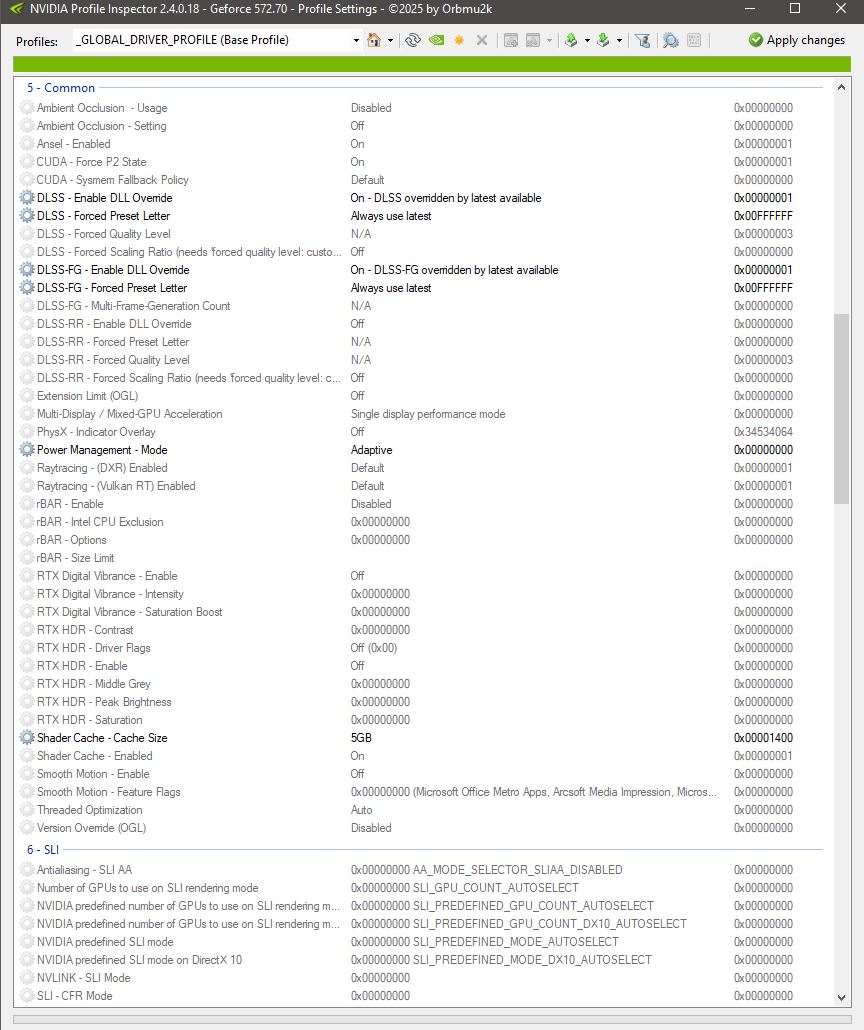Click the add application to profile icon
This screenshot has height=1030, width=864.
pyautogui.click(x=511, y=40)
